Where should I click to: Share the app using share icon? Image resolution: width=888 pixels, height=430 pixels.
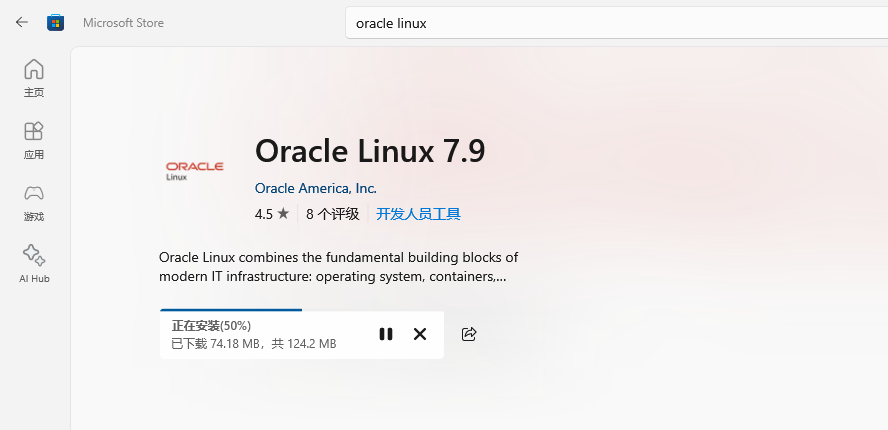click(469, 334)
